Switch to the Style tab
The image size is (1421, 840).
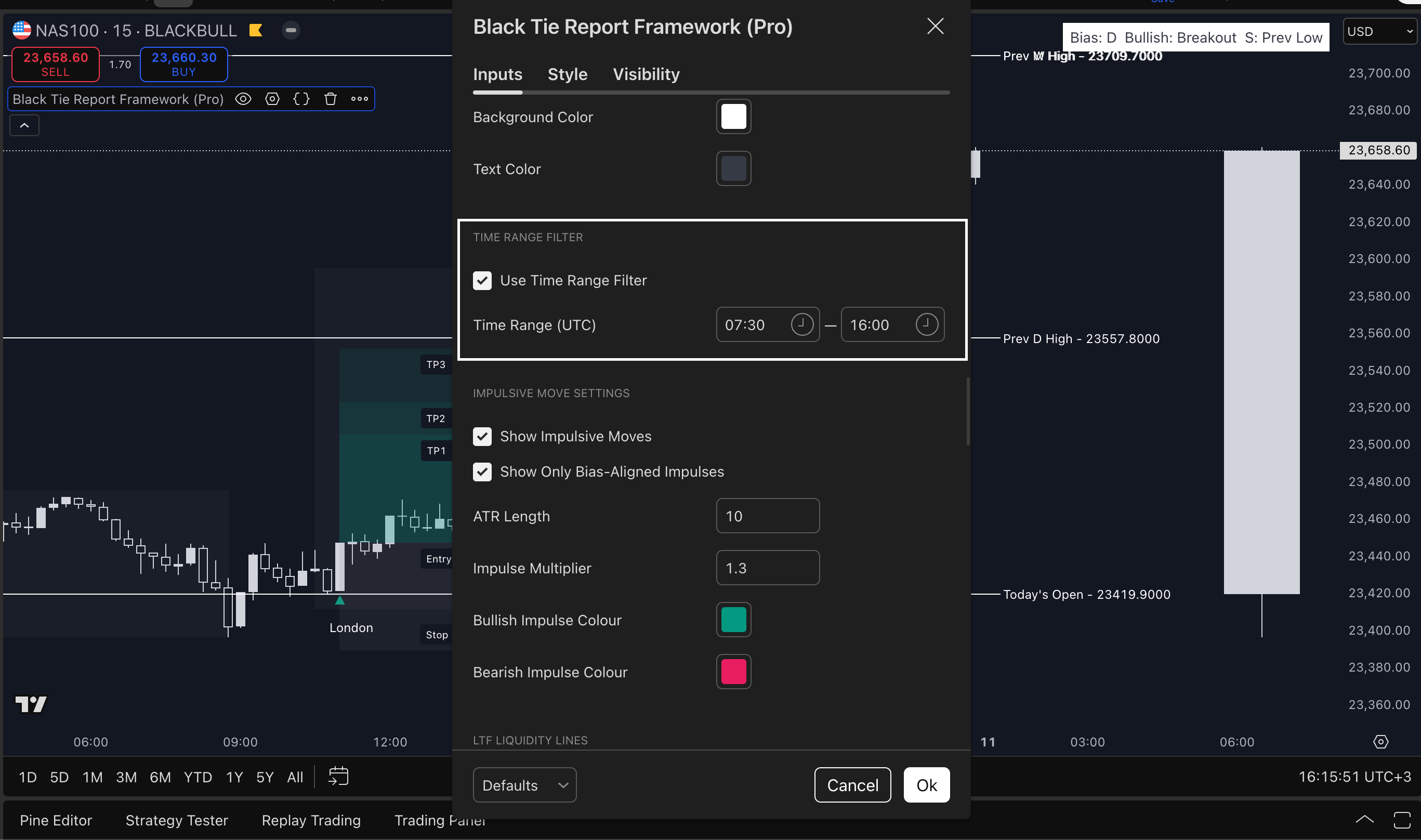point(567,74)
